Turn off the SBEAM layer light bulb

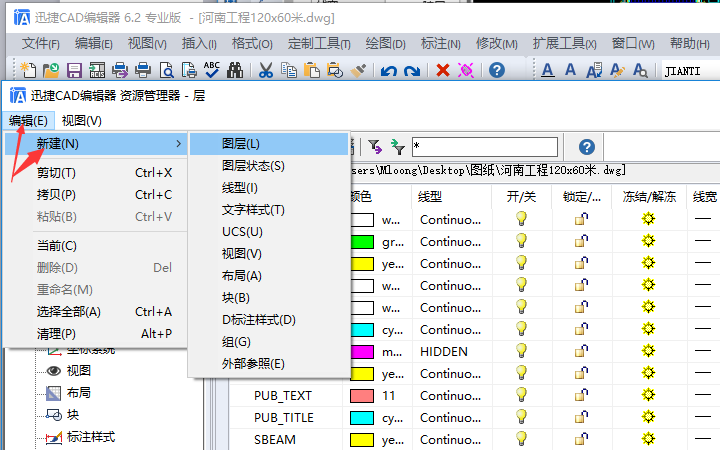coord(521,439)
